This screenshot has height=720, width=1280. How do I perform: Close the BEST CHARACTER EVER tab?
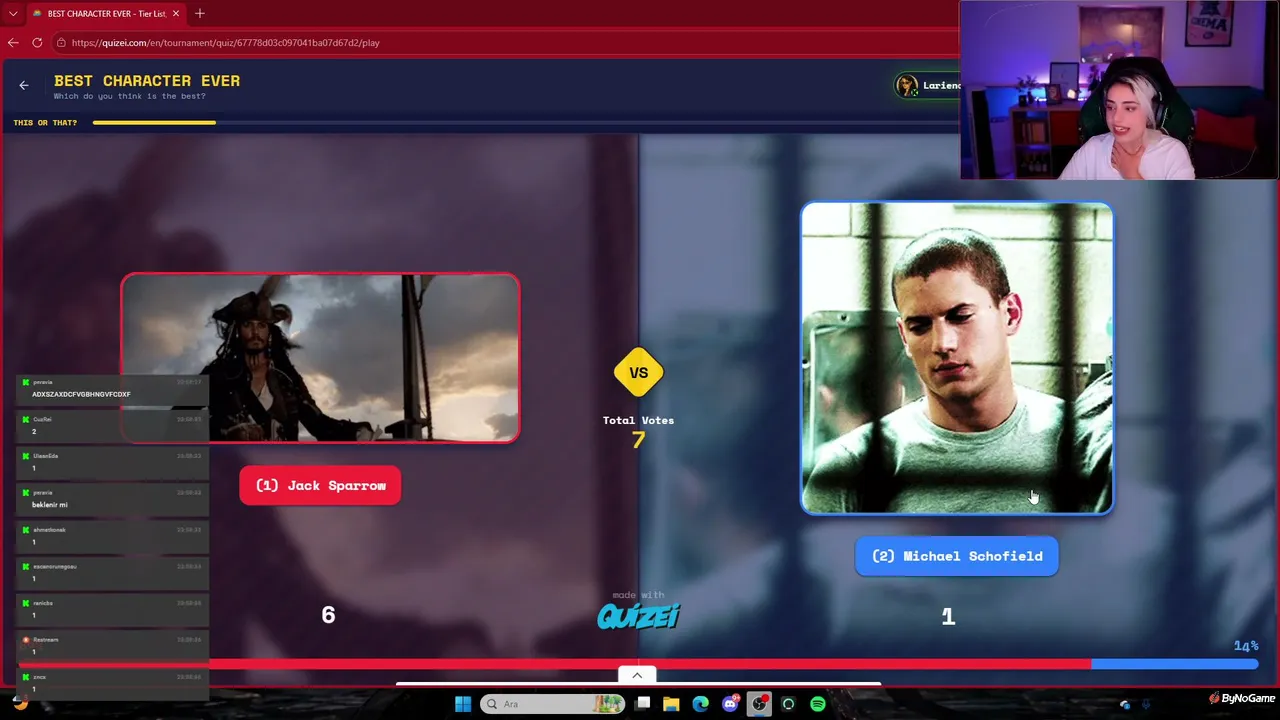pyautogui.click(x=176, y=14)
